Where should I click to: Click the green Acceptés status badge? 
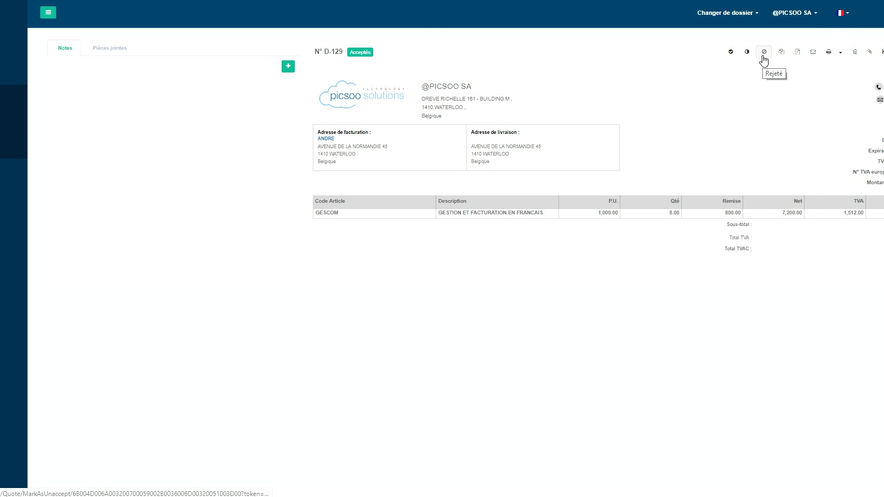360,52
